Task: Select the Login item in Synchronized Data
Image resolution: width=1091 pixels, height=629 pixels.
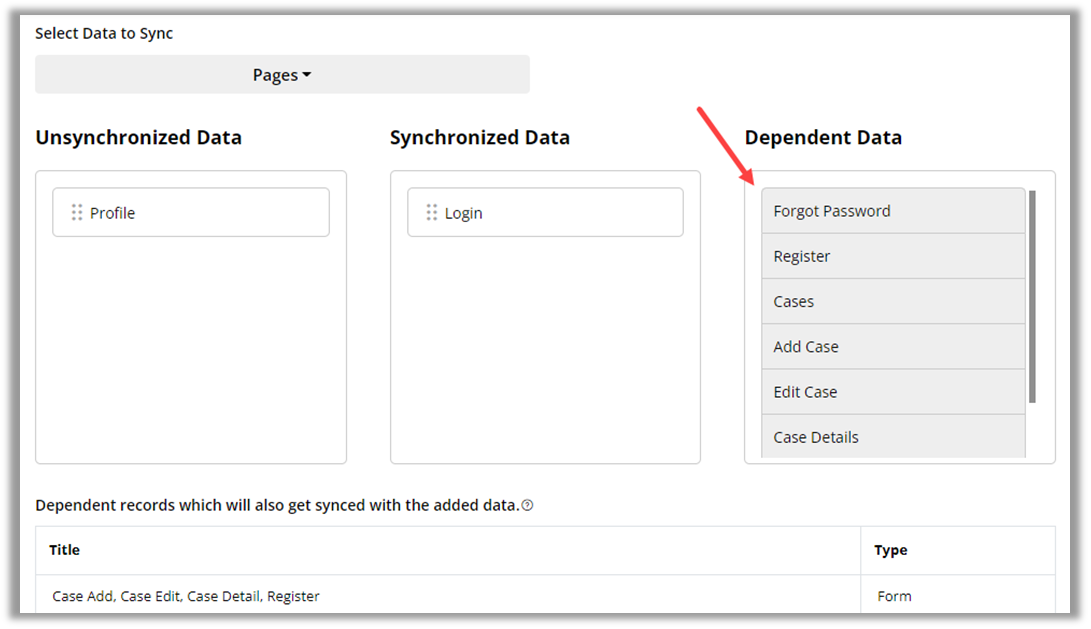Action: pyautogui.click(x=545, y=213)
